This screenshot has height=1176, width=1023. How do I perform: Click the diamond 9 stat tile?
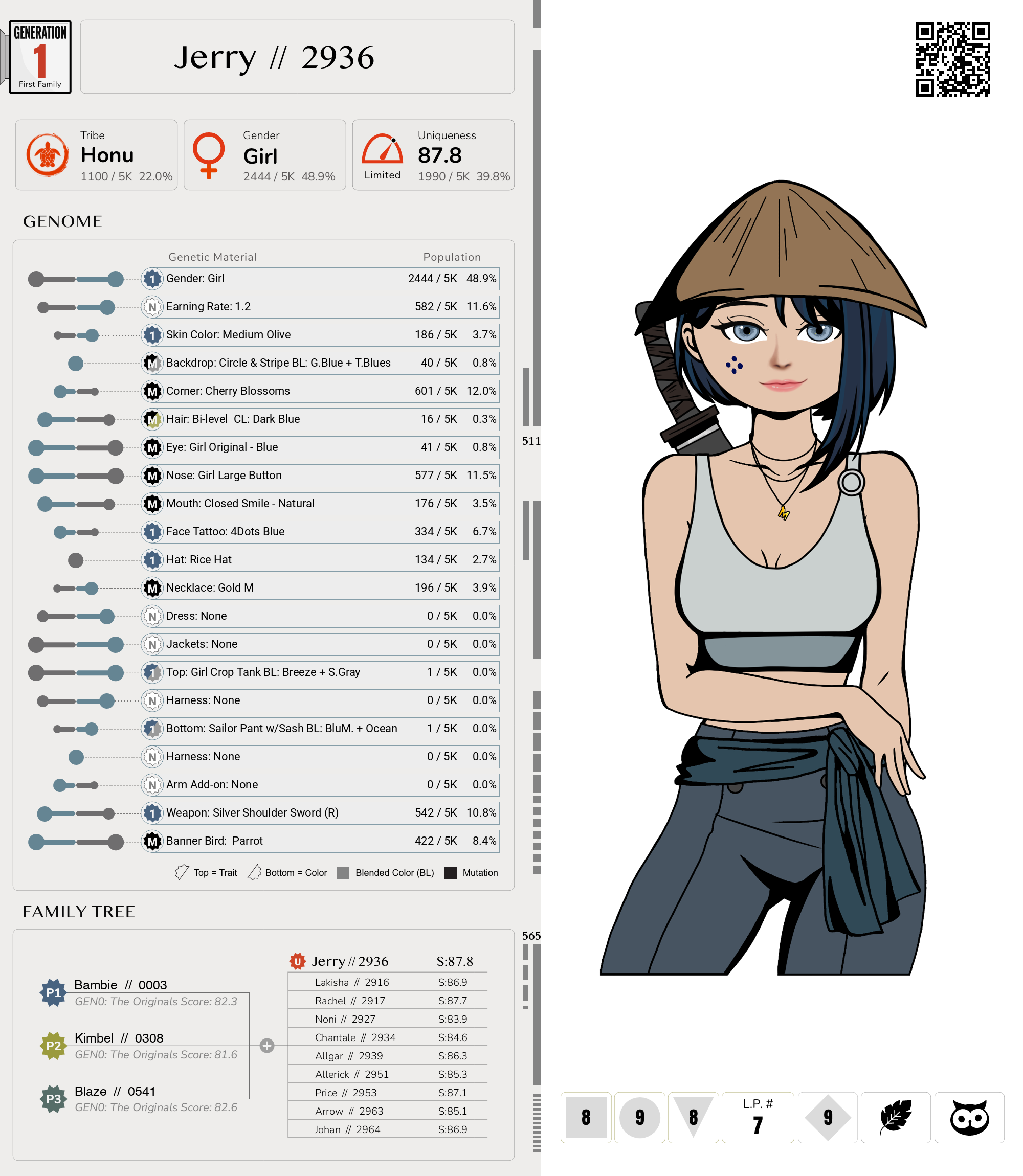point(828,1117)
